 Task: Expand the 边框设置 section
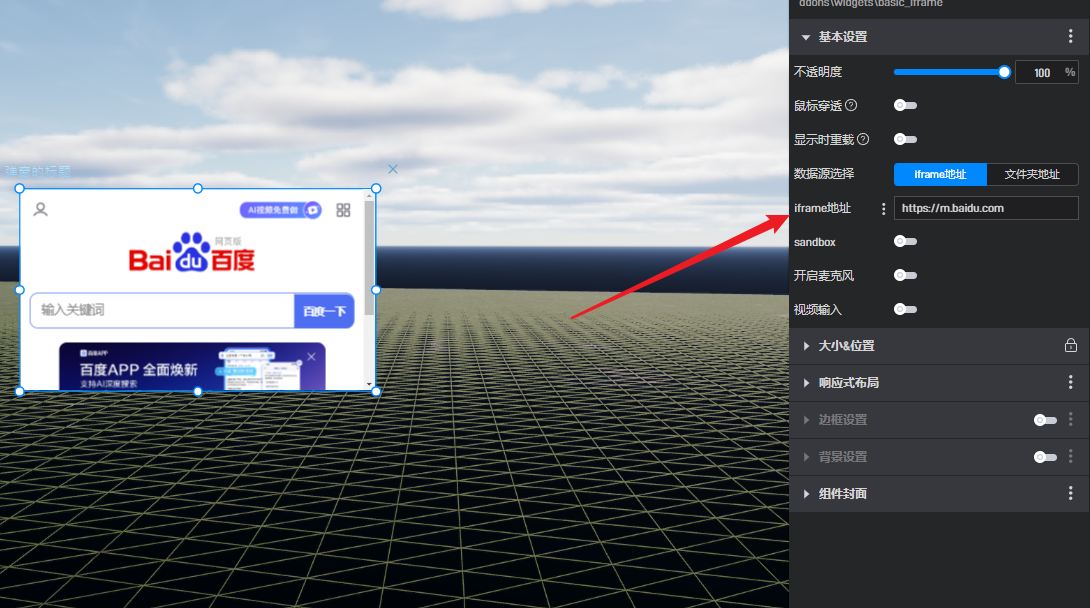pos(806,420)
